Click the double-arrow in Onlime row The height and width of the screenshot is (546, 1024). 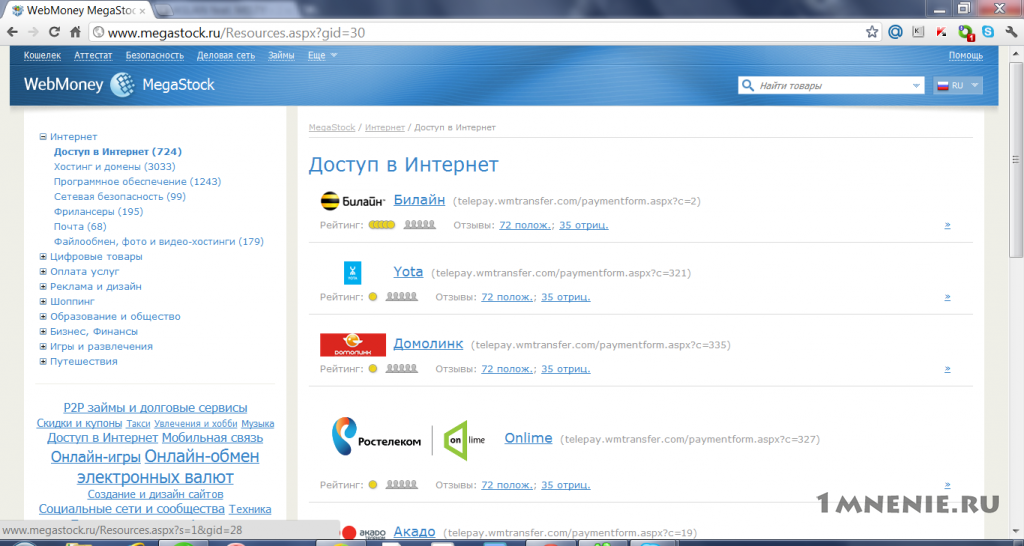pos(948,485)
